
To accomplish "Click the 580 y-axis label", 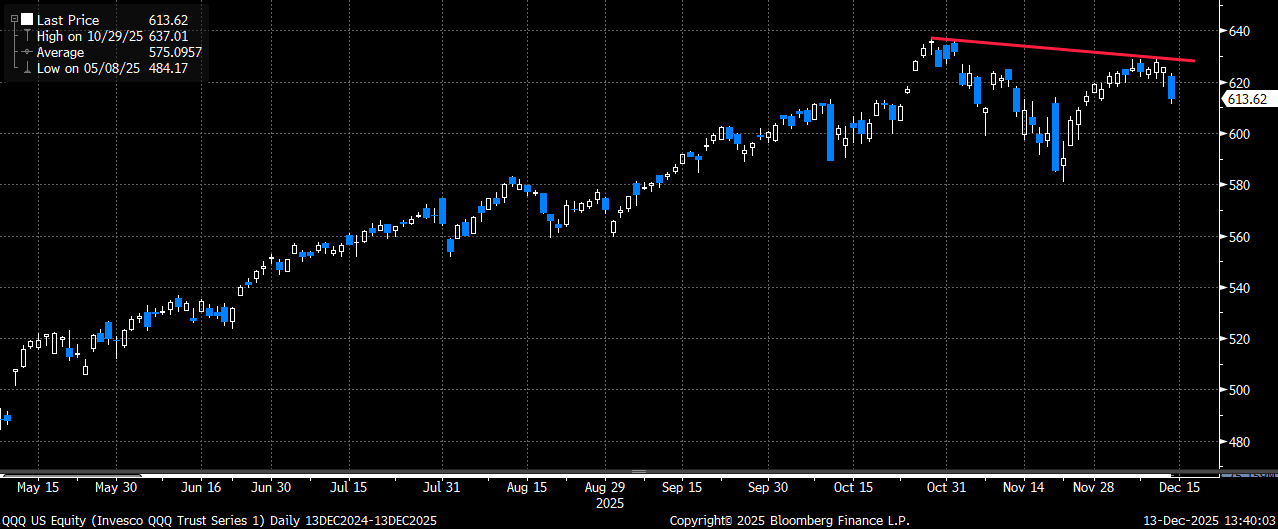I will pos(1240,185).
